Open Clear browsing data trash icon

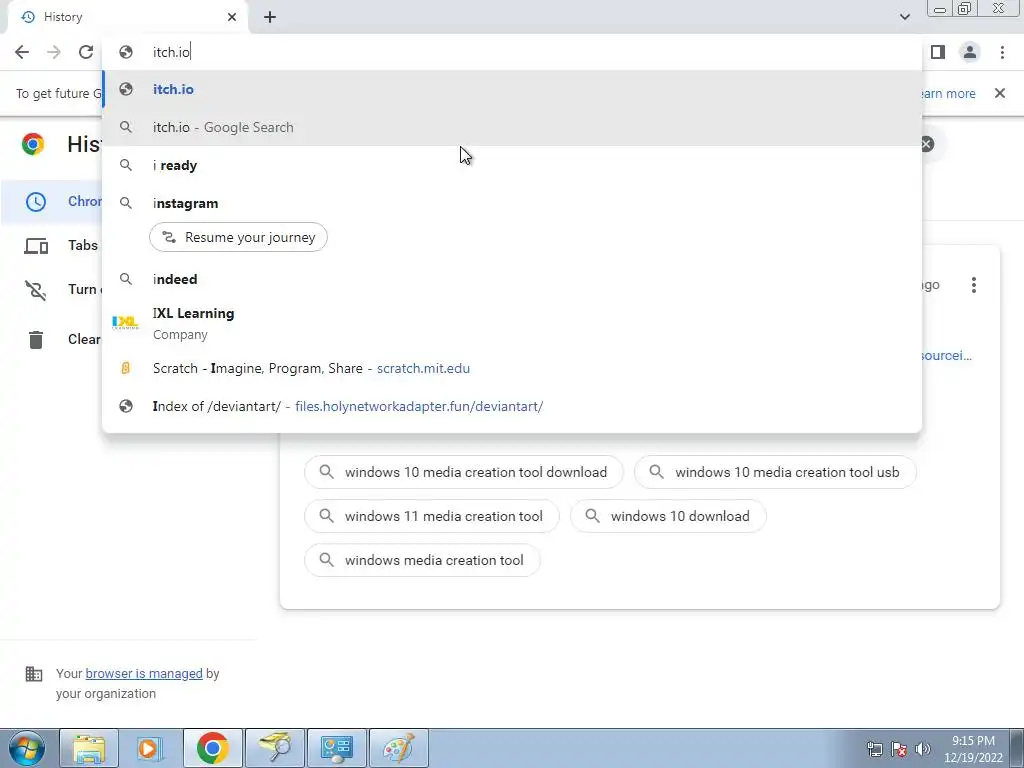click(x=36, y=340)
